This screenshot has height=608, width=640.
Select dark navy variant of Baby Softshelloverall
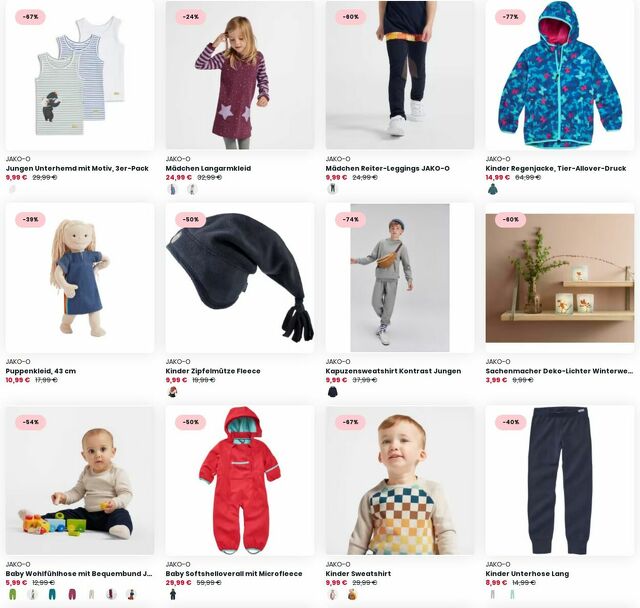tap(173, 594)
